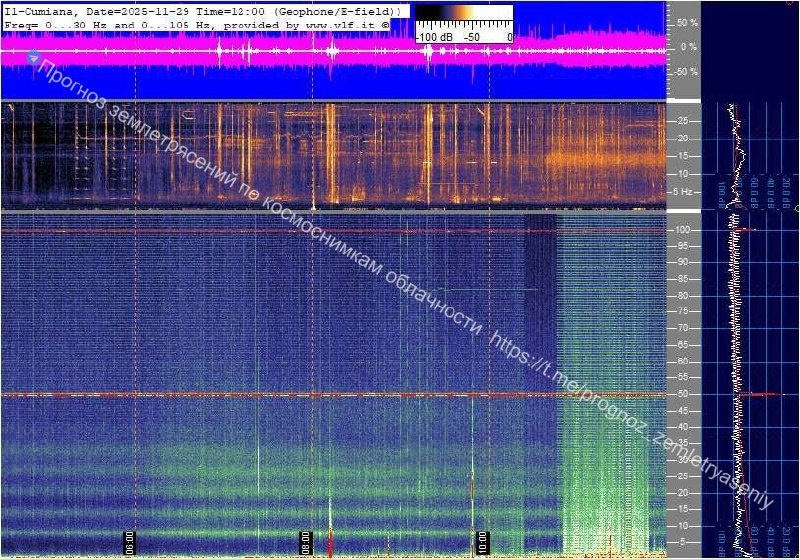Click the 'provided by www.vlf.it' text line
This screenshot has width=800, height=559.
click(301, 24)
